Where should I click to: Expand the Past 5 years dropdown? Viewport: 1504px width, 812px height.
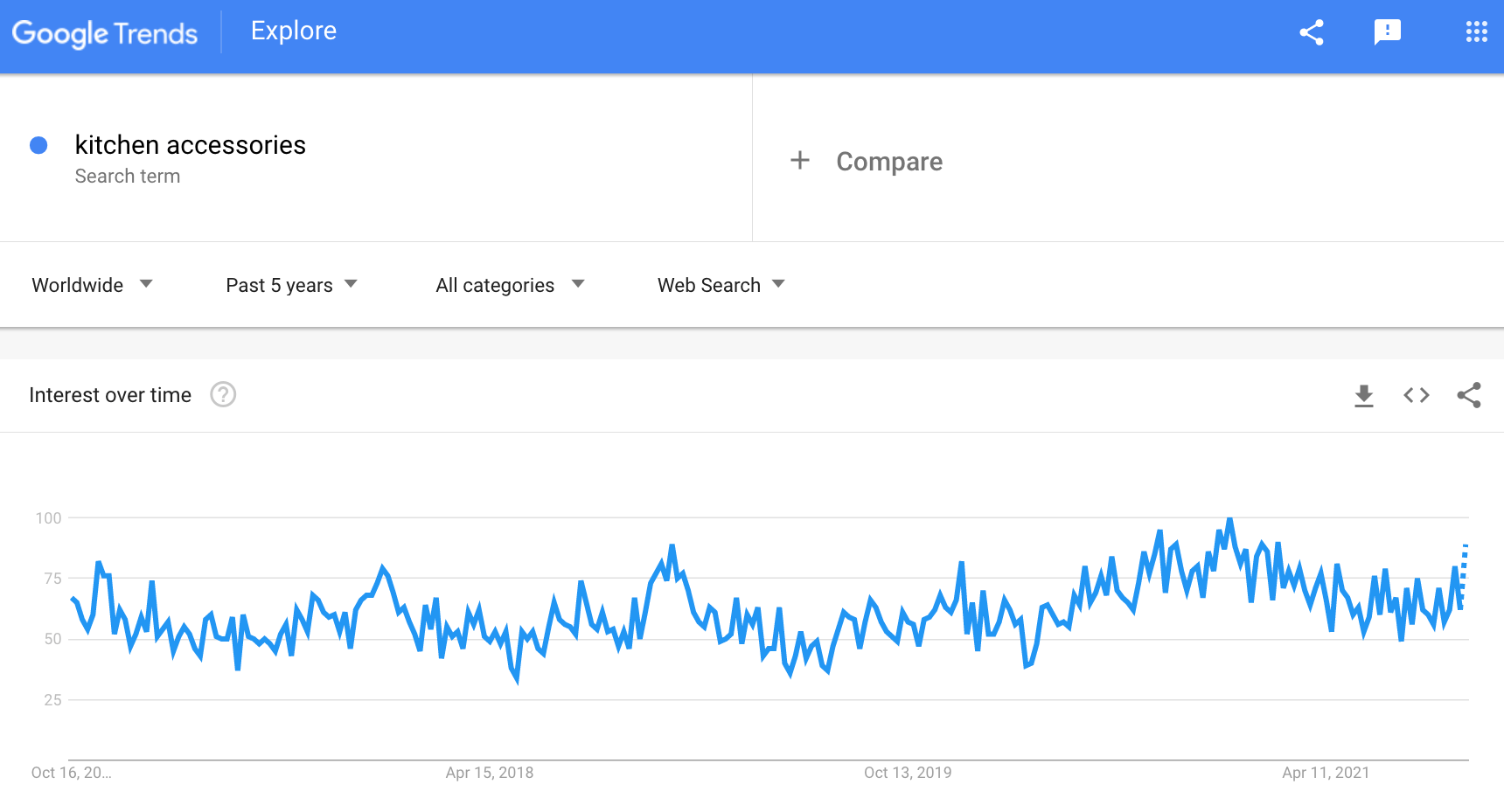pyautogui.click(x=291, y=285)
